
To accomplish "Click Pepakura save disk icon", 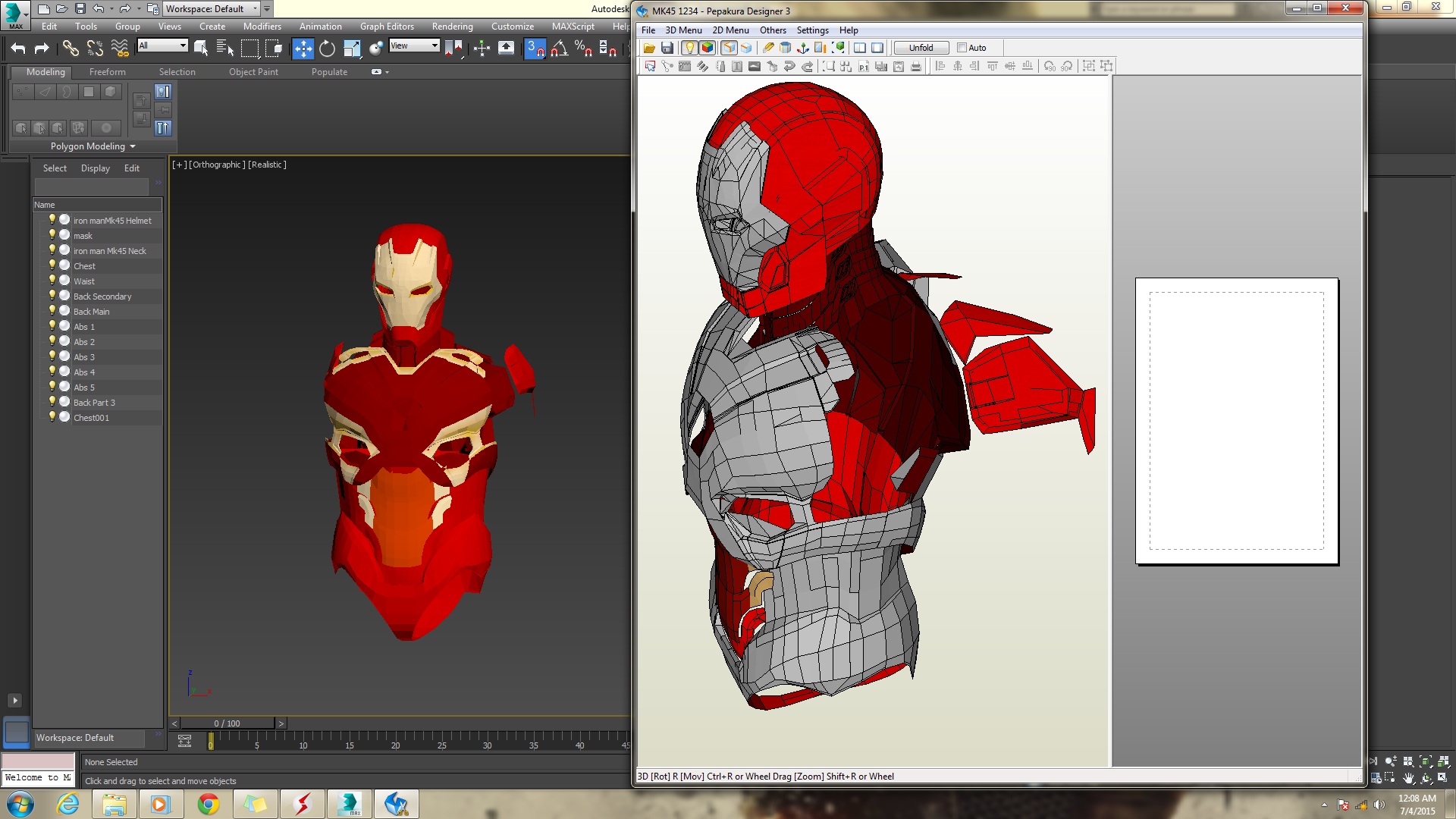I will (667, 48).
